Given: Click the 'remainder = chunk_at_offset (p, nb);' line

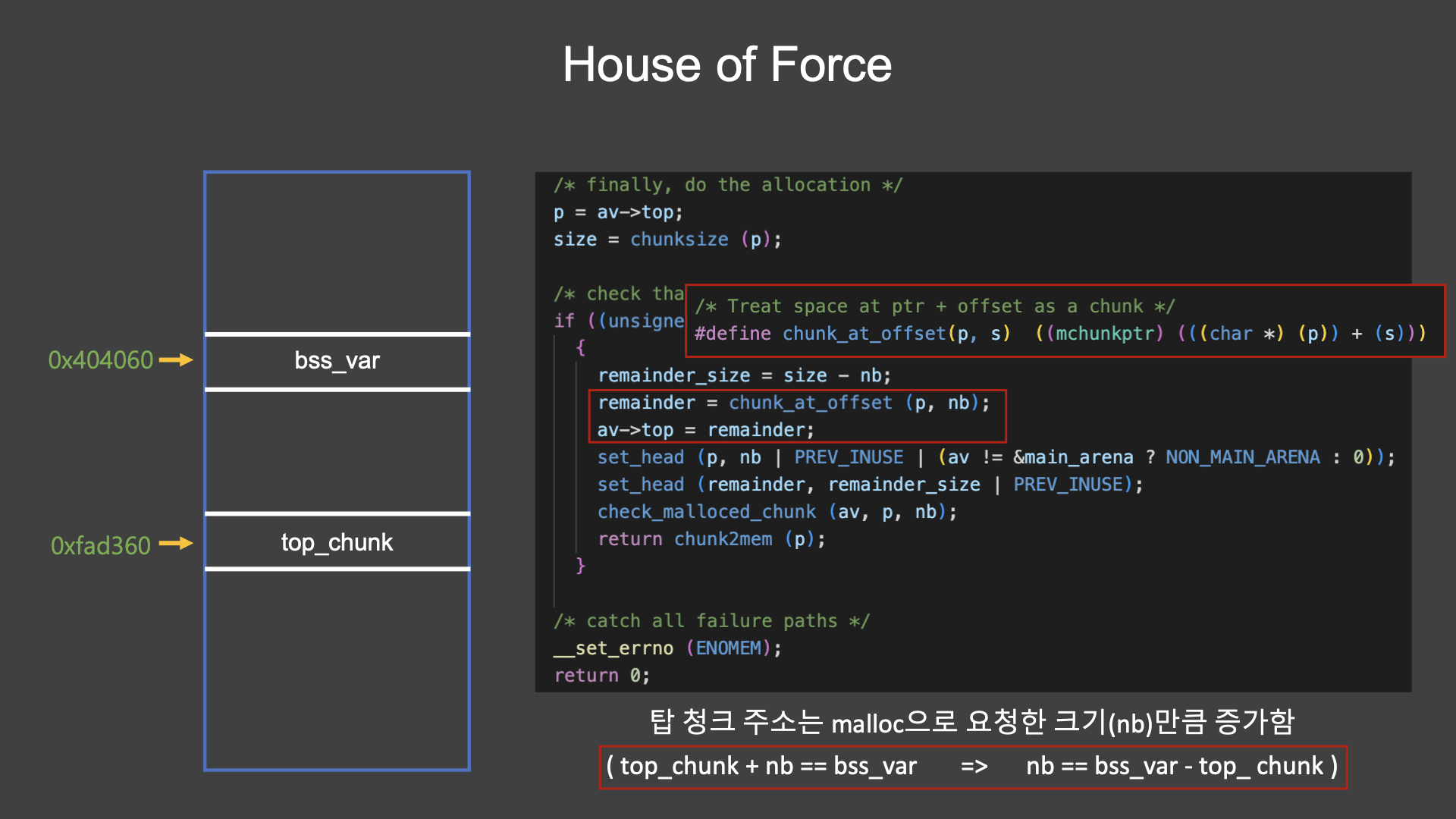Looking at the screenshot, I should tap(793, 403).
